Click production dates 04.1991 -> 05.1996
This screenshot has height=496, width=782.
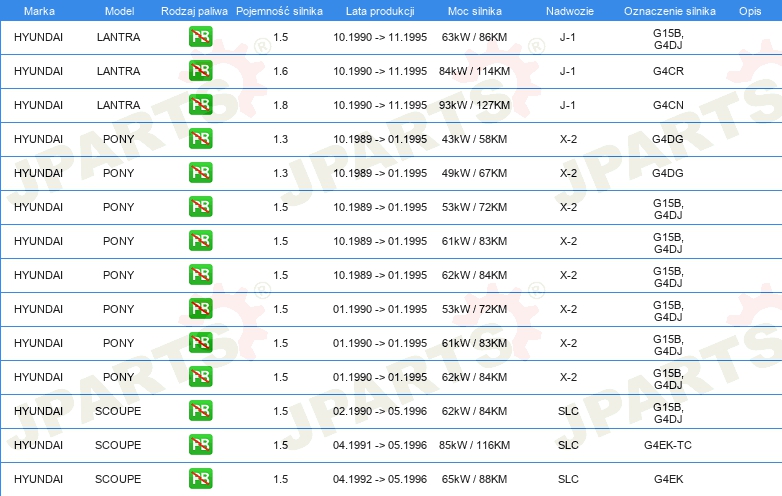click(x=380, y=445)
